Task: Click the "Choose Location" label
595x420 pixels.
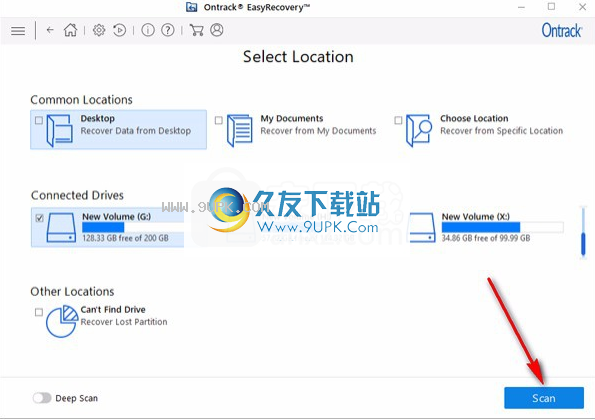Action: (474, 118)
